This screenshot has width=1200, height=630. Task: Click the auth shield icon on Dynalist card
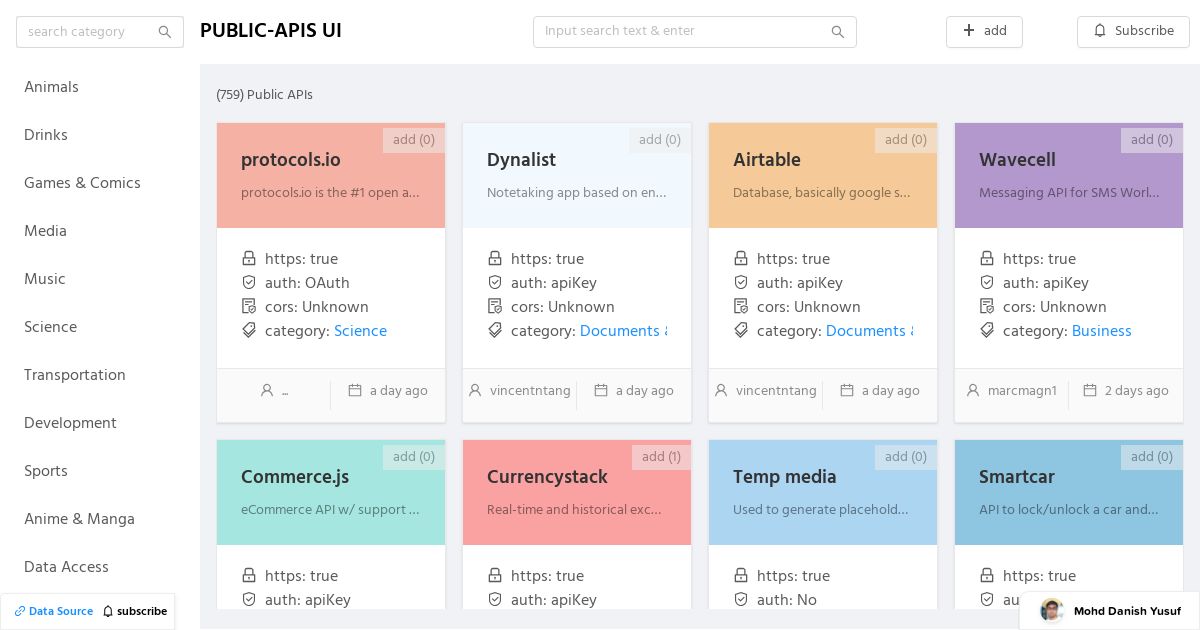coord(495,283)
